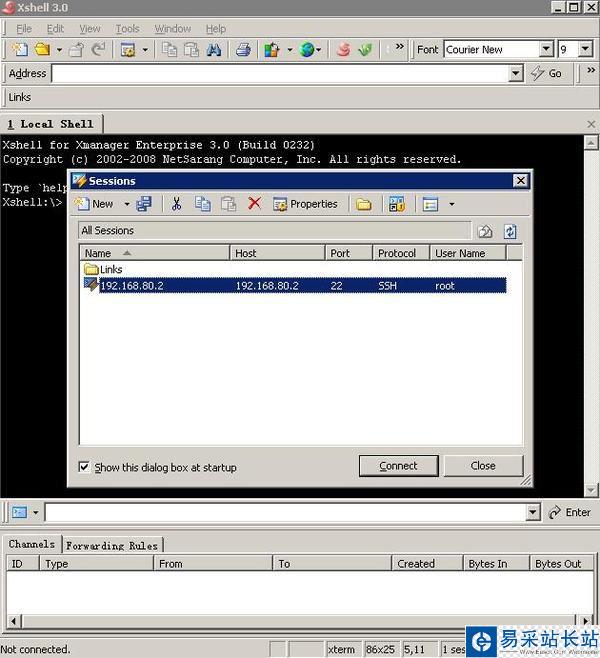Click the disconnect icon in main toolbar
Screen dimensions: 600x658
coord(77,50)
